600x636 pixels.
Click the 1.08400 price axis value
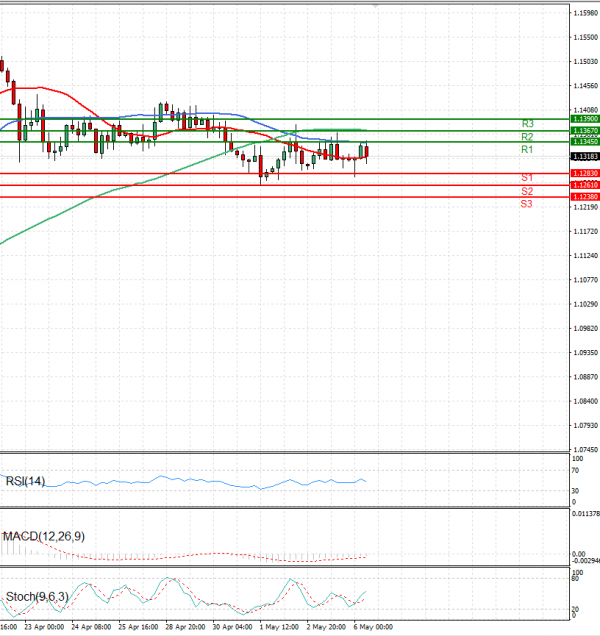tap(586, 401)
